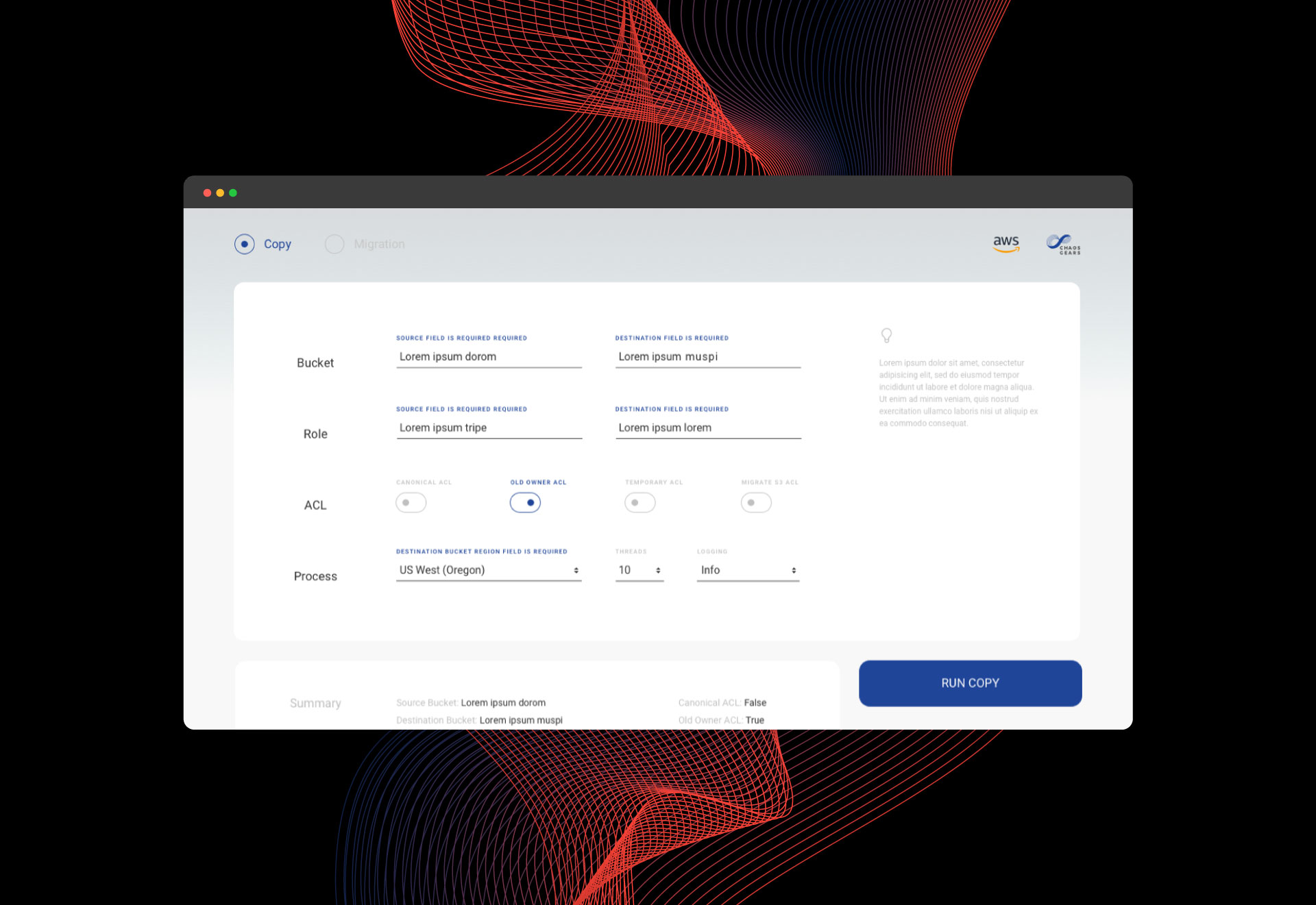Viewport: 1316px width, 905px height.
Task: Select the Copy radio button
Action: (245, 244)
